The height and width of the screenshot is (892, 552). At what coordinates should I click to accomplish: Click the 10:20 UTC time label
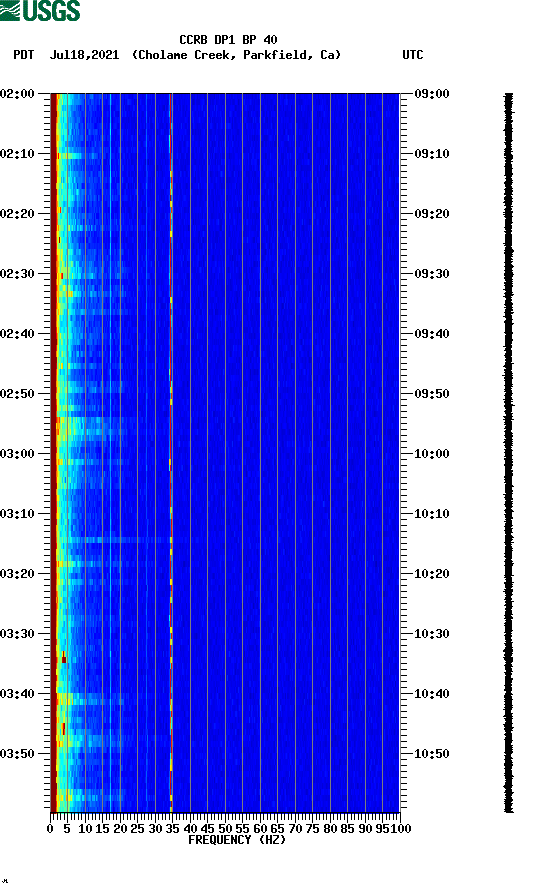pyautogui.click(x=432, y=574)
